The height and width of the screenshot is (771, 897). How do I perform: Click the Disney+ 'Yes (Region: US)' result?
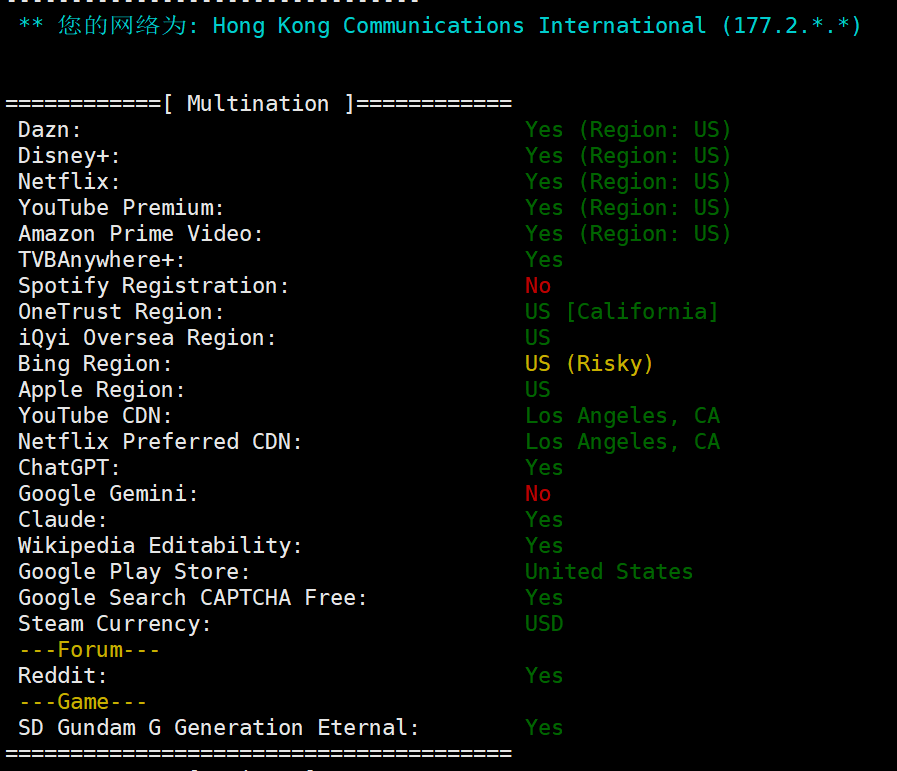pyautogui.click(x=628, y=156)
